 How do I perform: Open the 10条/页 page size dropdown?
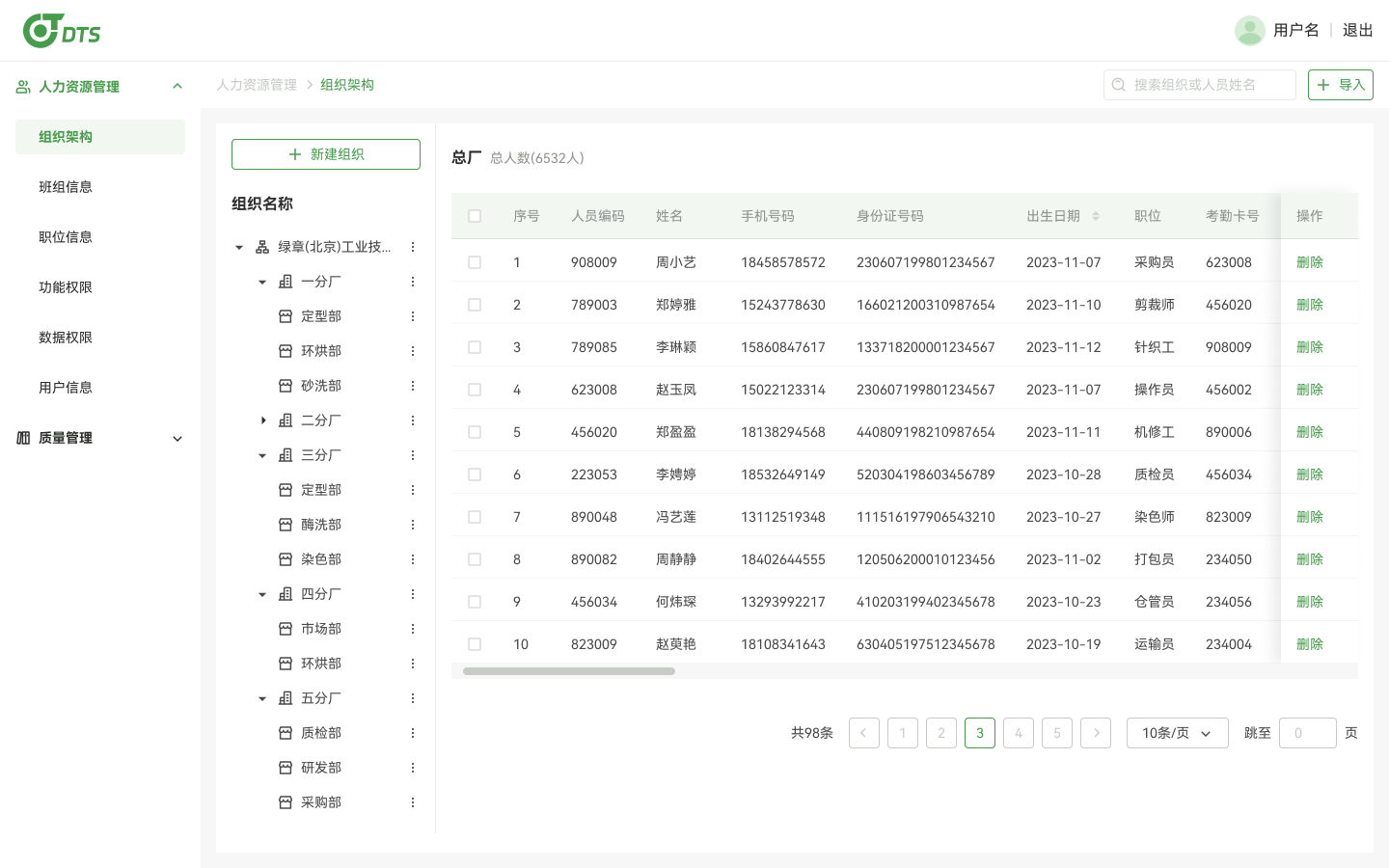pyautogui.click(x=1178, y=733)
